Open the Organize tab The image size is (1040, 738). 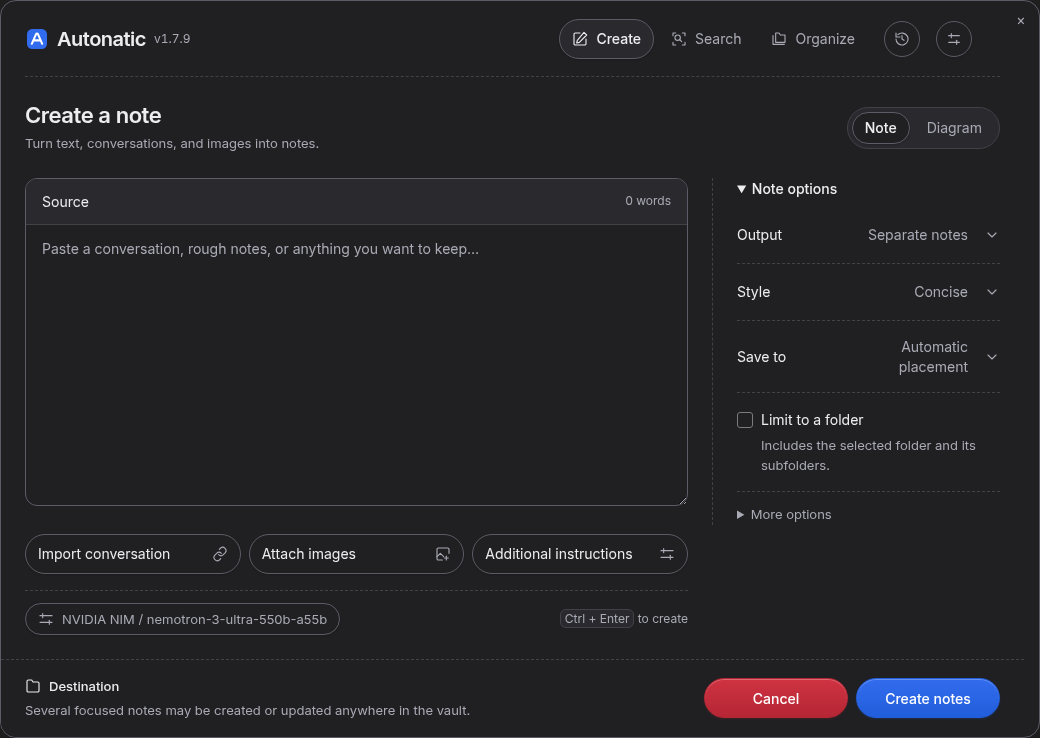point(813,39)
